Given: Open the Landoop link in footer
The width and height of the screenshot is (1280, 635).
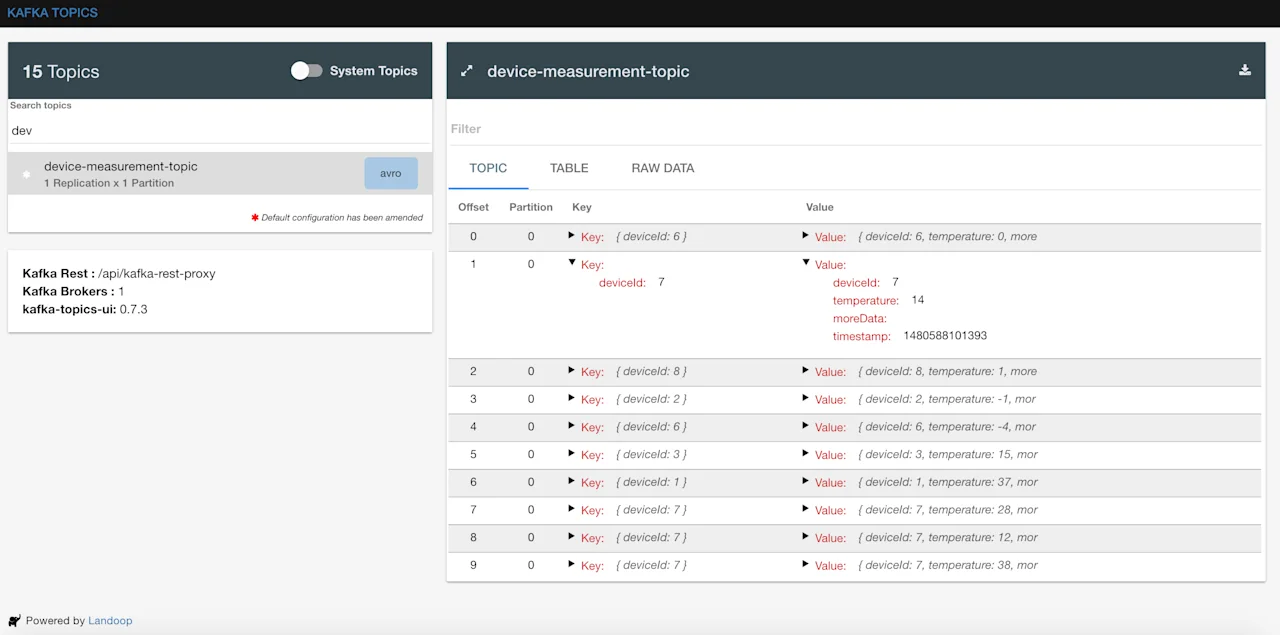Looking at the screenshot, I should pyautogui.click(x=110, y=621).
